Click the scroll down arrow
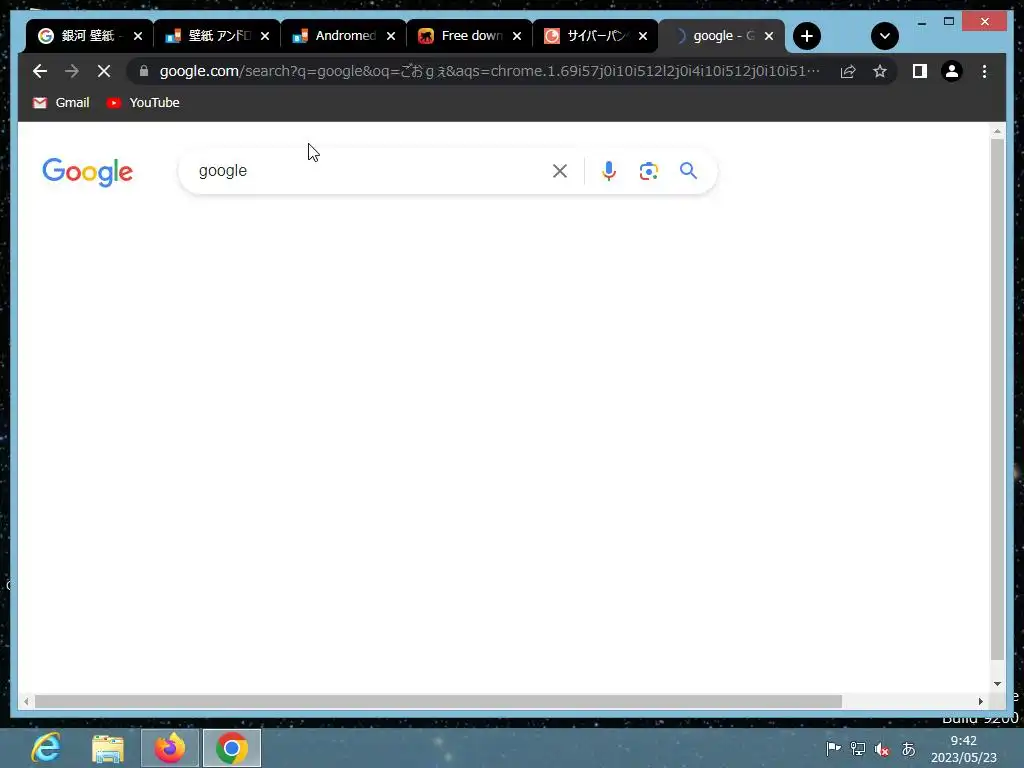This screenshot has width=1024, height=768. 997,684
